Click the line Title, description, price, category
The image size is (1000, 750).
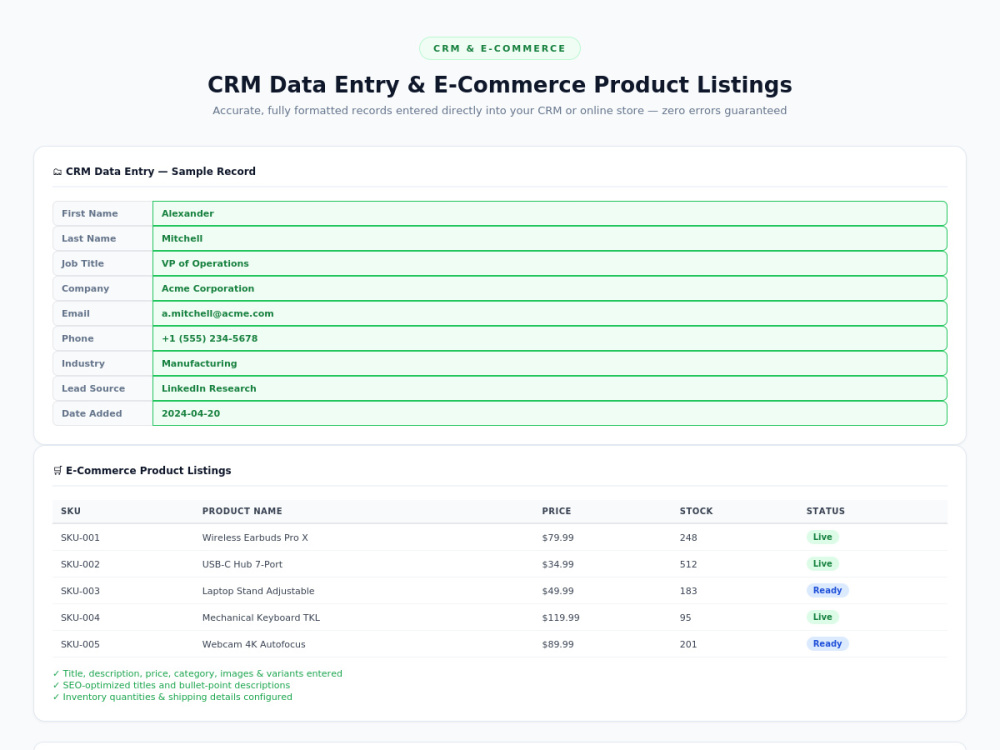(x=198, y=673)
